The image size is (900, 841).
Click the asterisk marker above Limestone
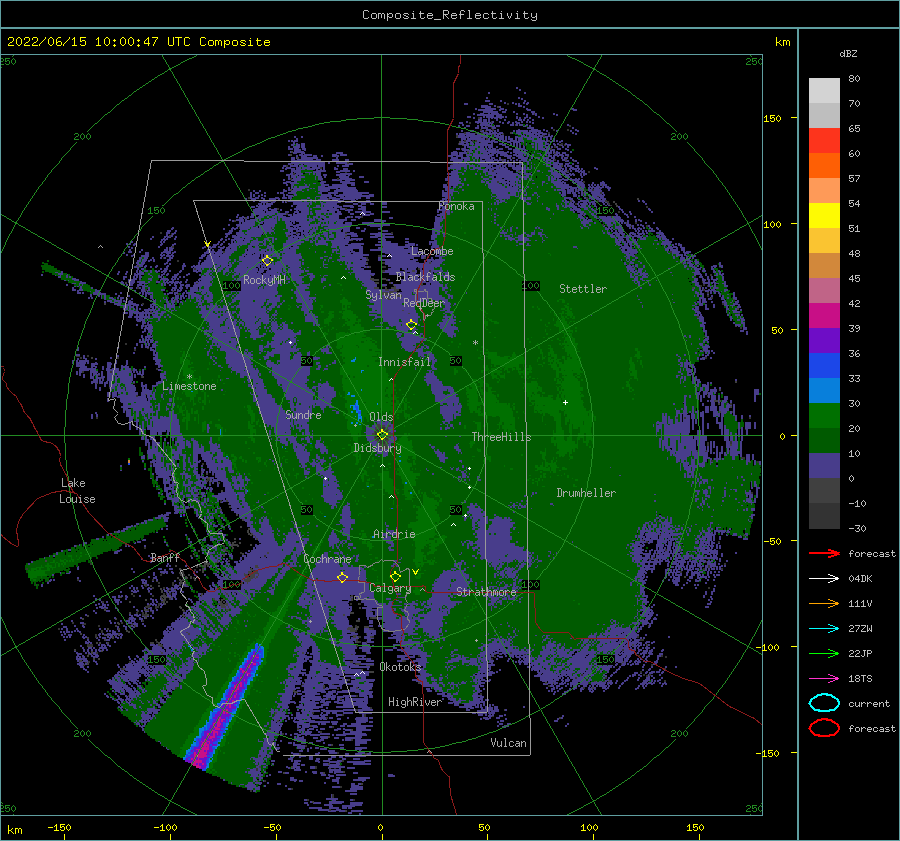(189, 377)
